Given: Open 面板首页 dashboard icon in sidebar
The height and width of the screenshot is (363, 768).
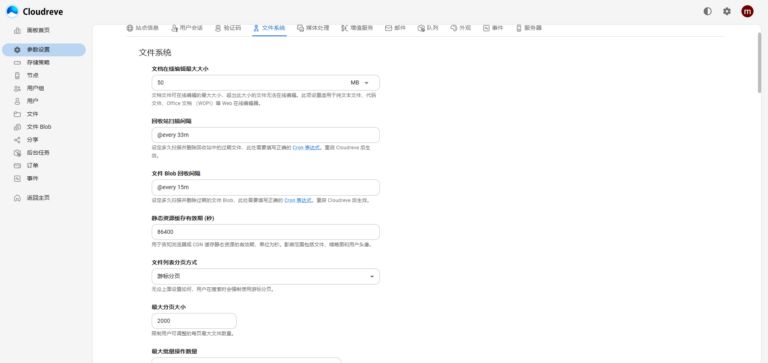Looking at the screenshot, I should pyautogui.click(x=18, y=30).
